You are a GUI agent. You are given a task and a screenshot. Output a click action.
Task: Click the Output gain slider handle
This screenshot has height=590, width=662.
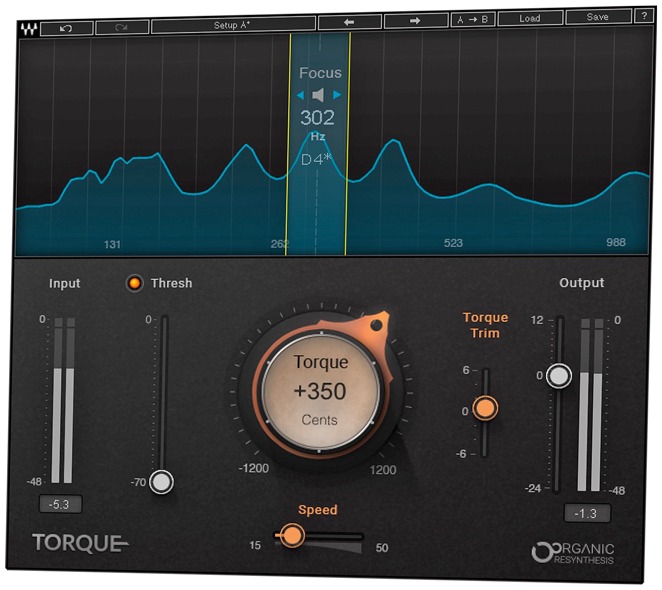pyautogui.click(x=559, y=375)
